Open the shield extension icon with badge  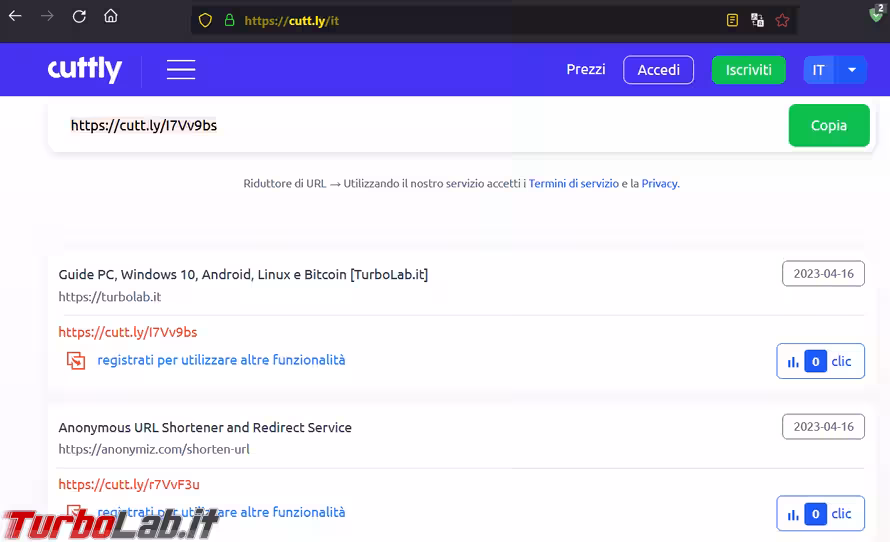click(876, 14)
